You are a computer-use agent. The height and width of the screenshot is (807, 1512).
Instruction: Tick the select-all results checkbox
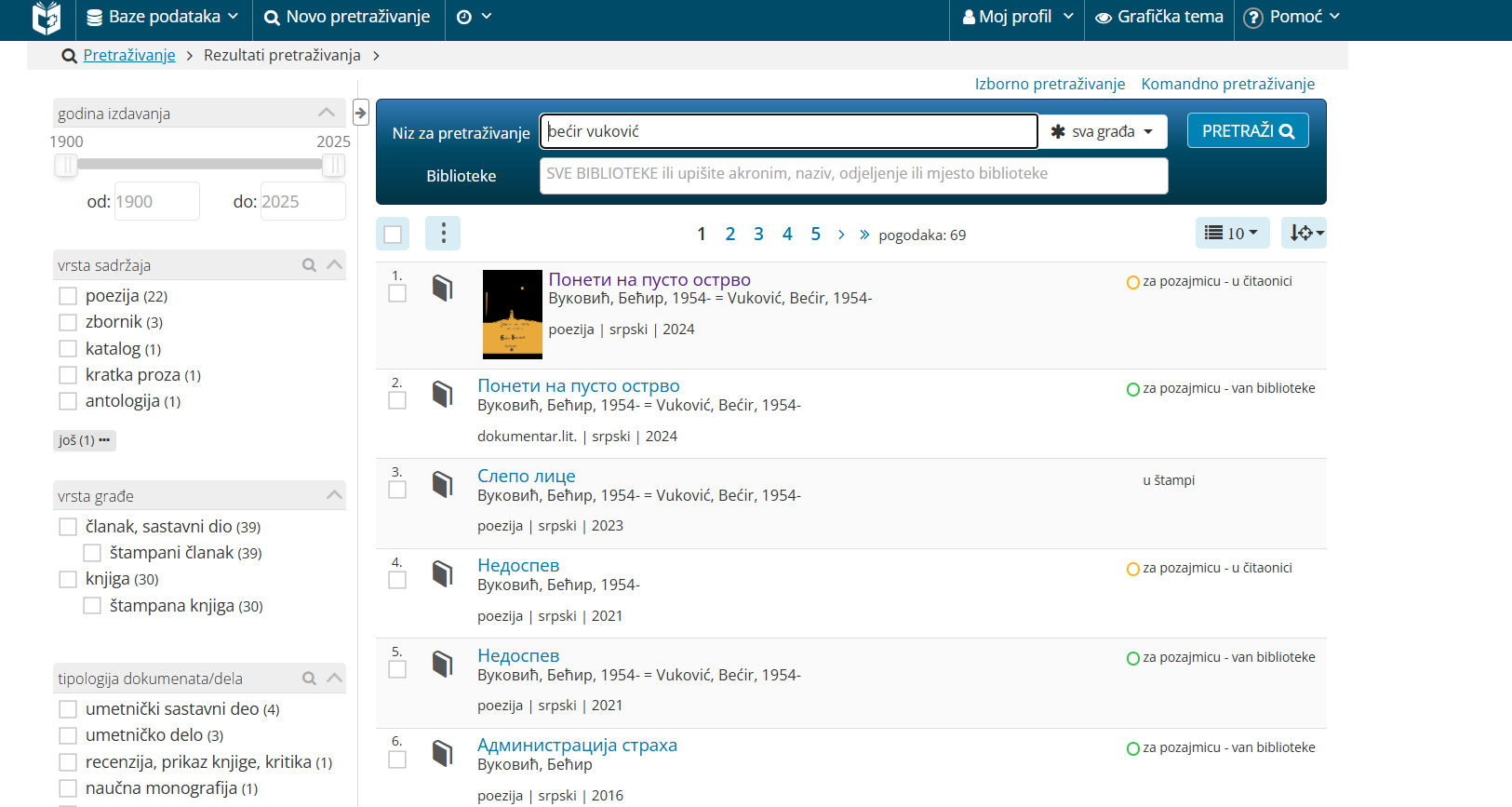[393, 235]
